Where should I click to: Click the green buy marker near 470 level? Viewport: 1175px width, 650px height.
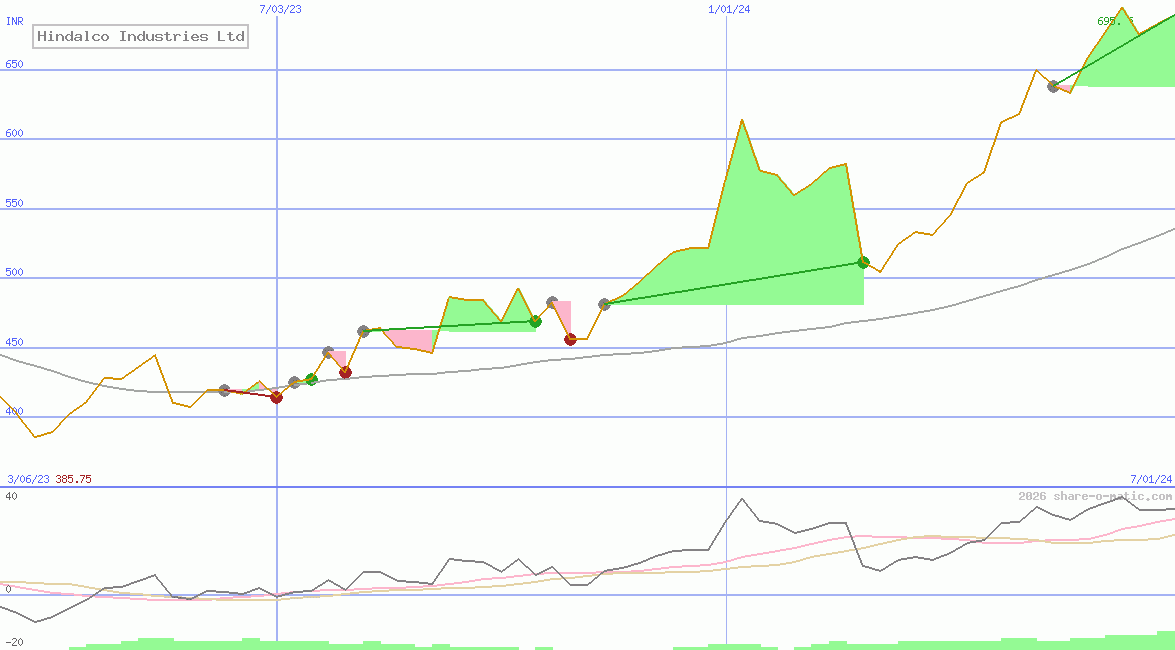pos(536,321)
